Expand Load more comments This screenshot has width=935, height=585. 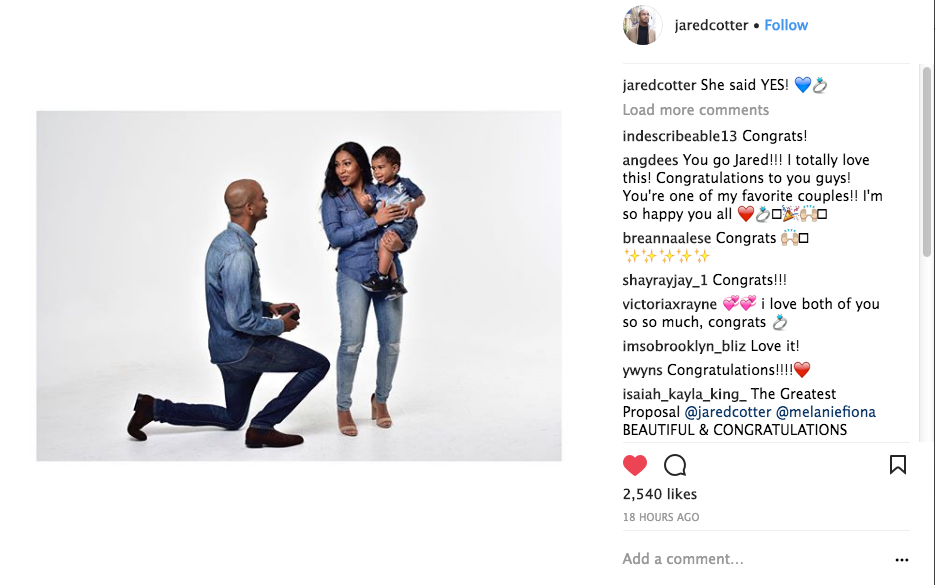[x=695, y=110]
